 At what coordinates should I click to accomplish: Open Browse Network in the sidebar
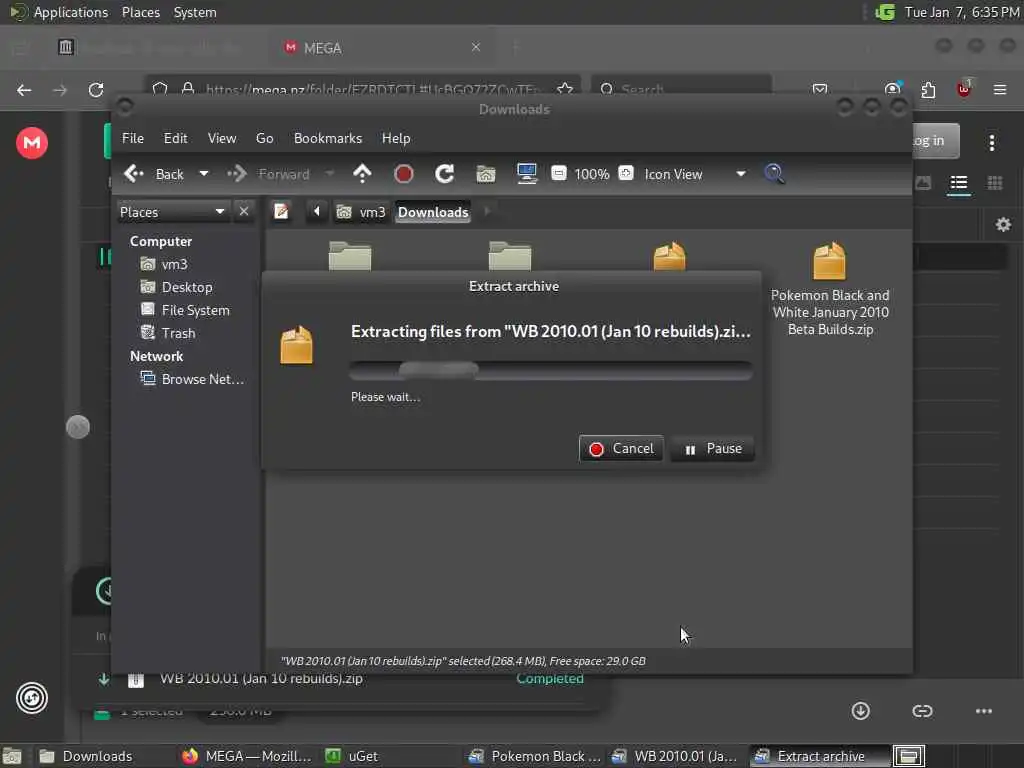tap(193, 379)
